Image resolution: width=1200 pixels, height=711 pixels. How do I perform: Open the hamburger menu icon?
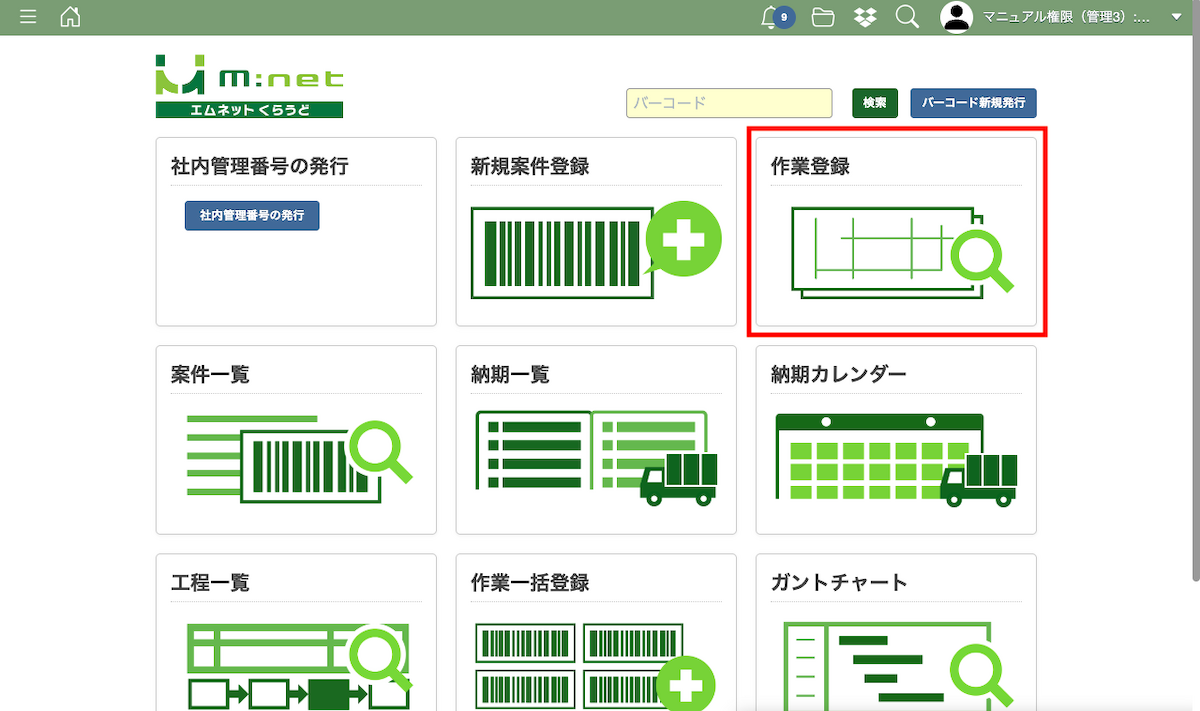point(28,17)
